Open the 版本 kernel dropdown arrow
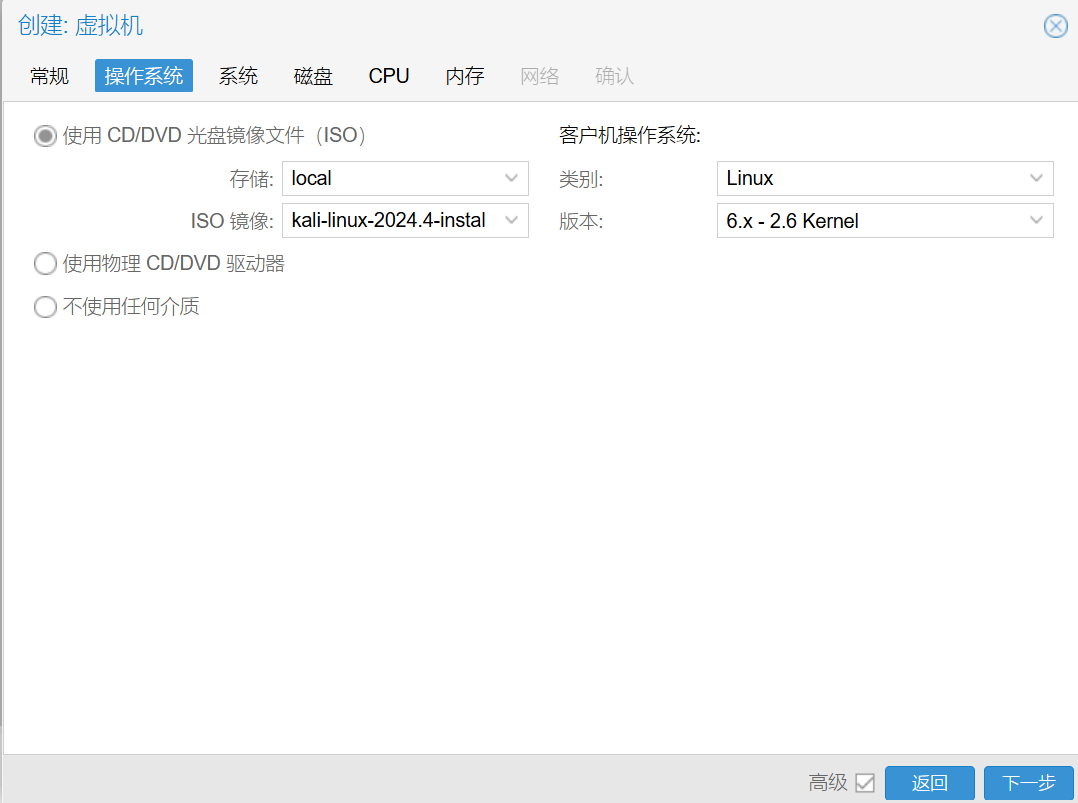The width and height of the screenshot is (1078, 803). [1036, 221]
